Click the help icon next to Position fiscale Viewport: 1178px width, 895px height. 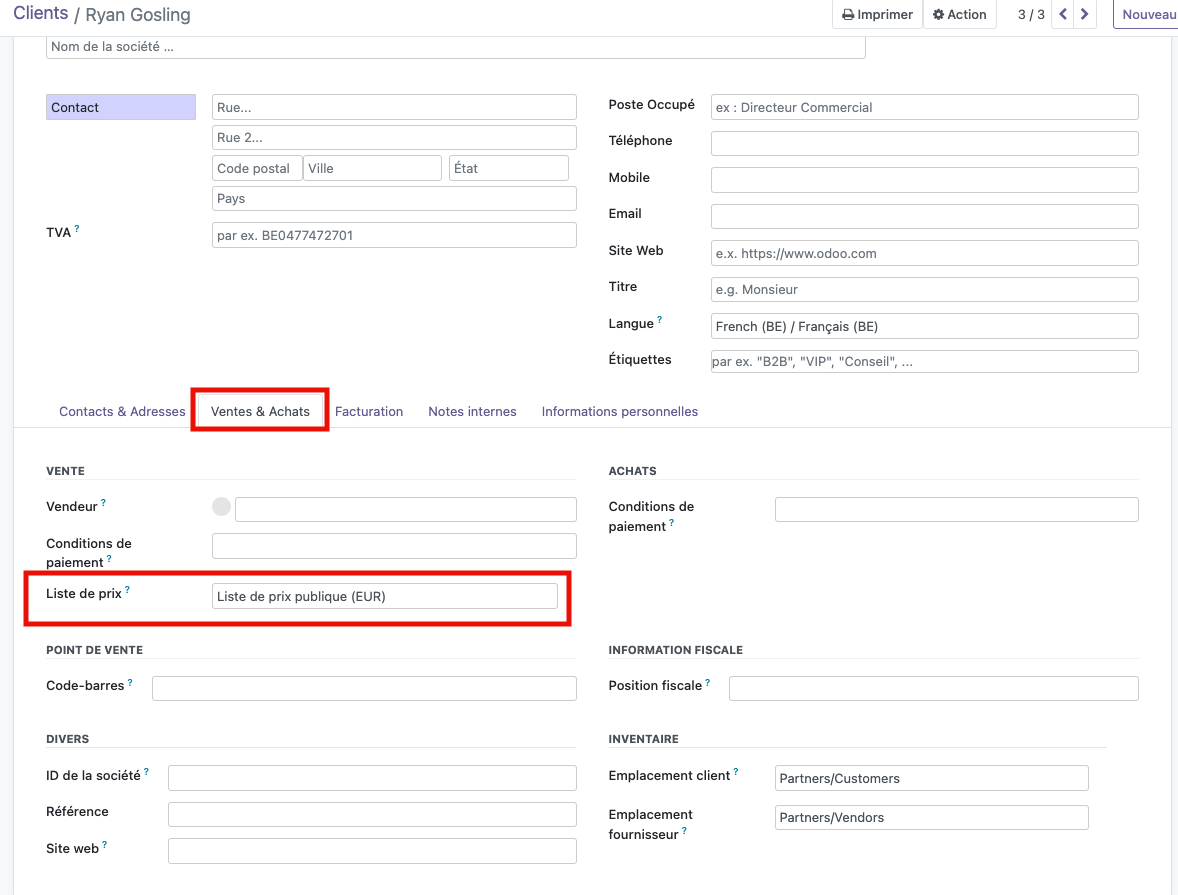pos(708,682)
